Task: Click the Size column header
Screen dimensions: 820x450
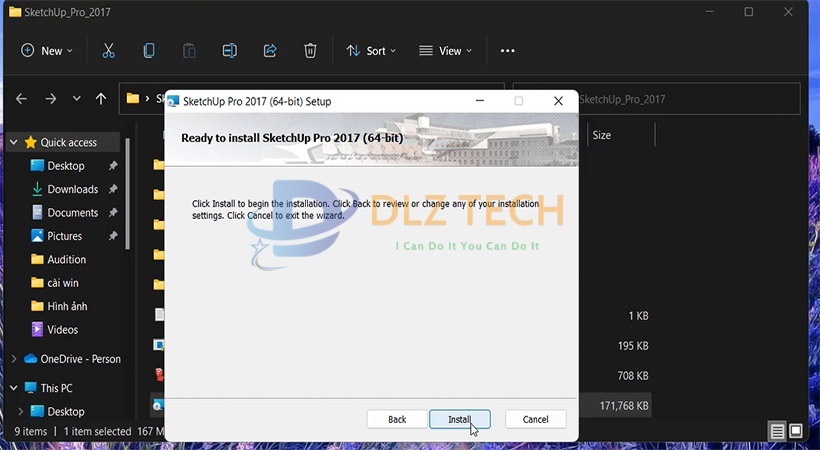Action: (x=602, y=135)
